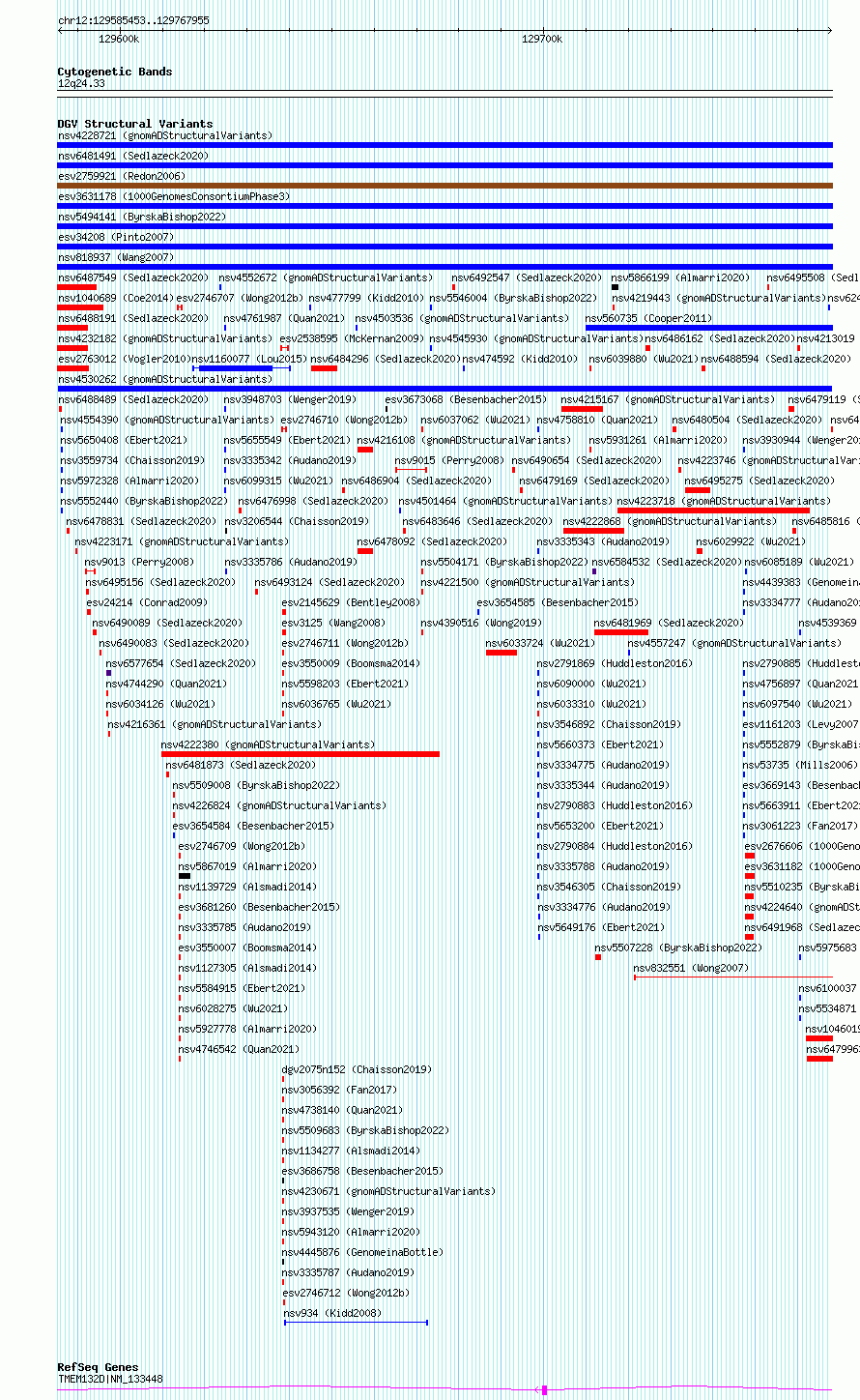Open esv3631178 1000GenomesConsortiumPhase3 label
Viewport: 860px width, 1400px height.
(173, 196)
